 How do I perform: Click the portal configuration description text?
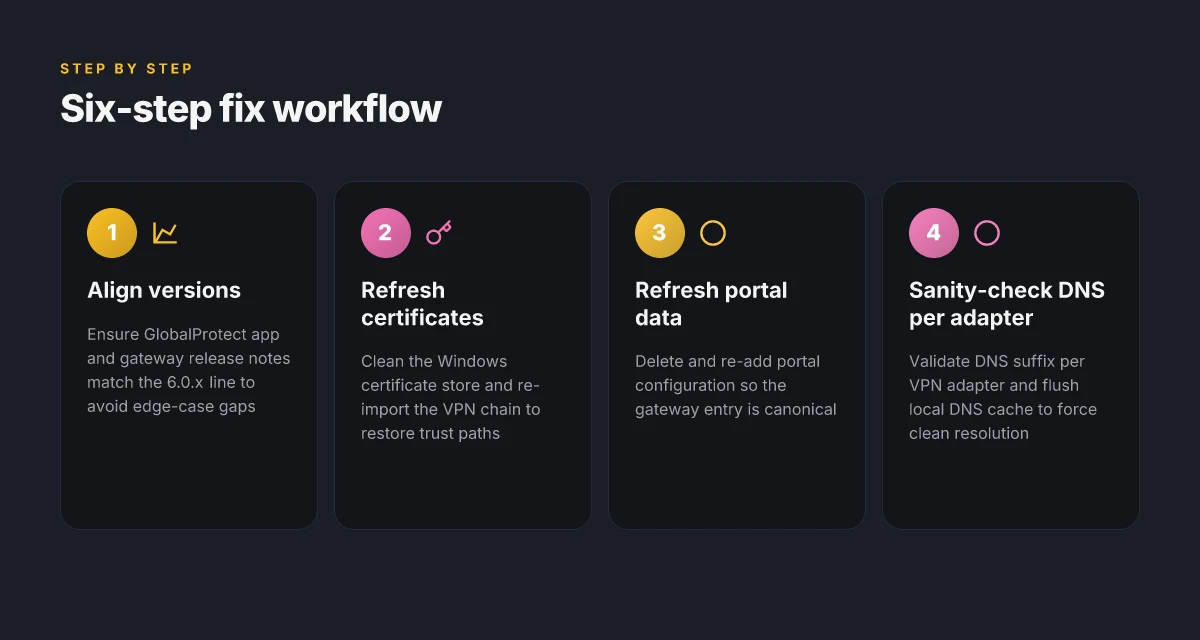[736, 385]
